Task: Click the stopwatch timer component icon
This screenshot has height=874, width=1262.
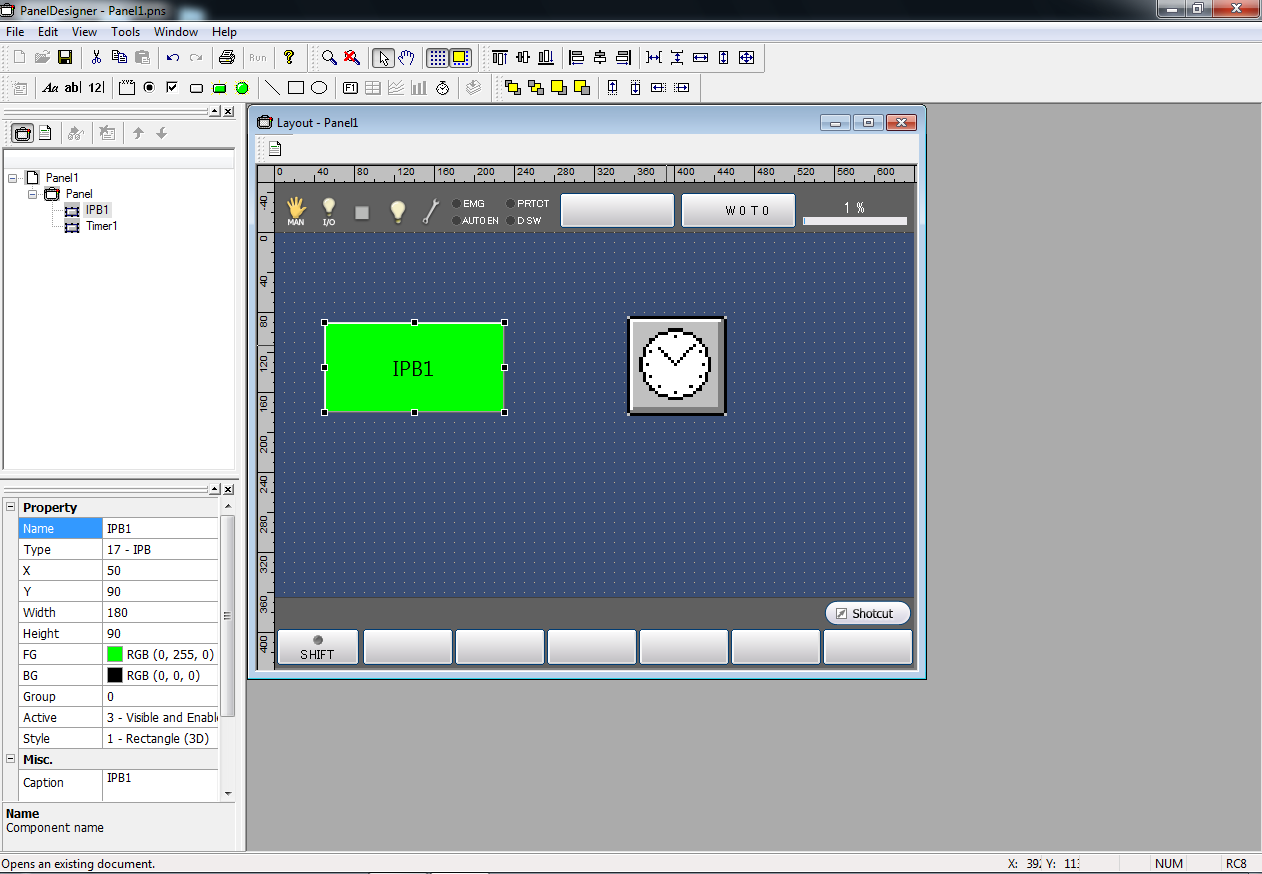Action: pyautogui.click(x=443, y=88)
